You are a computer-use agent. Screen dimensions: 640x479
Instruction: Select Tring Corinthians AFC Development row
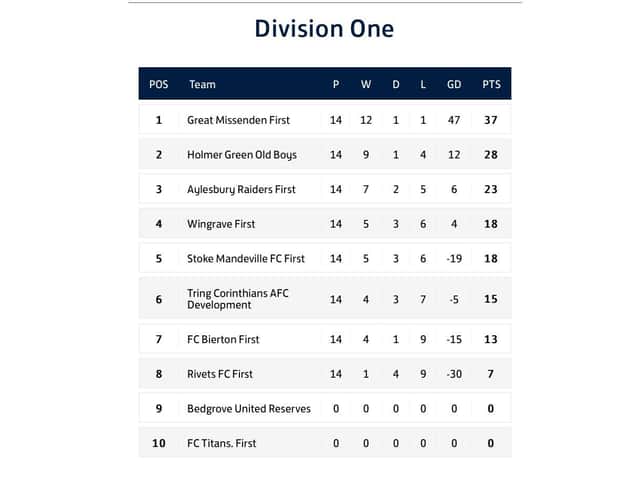pyautogui.click(x=325, y=299)
